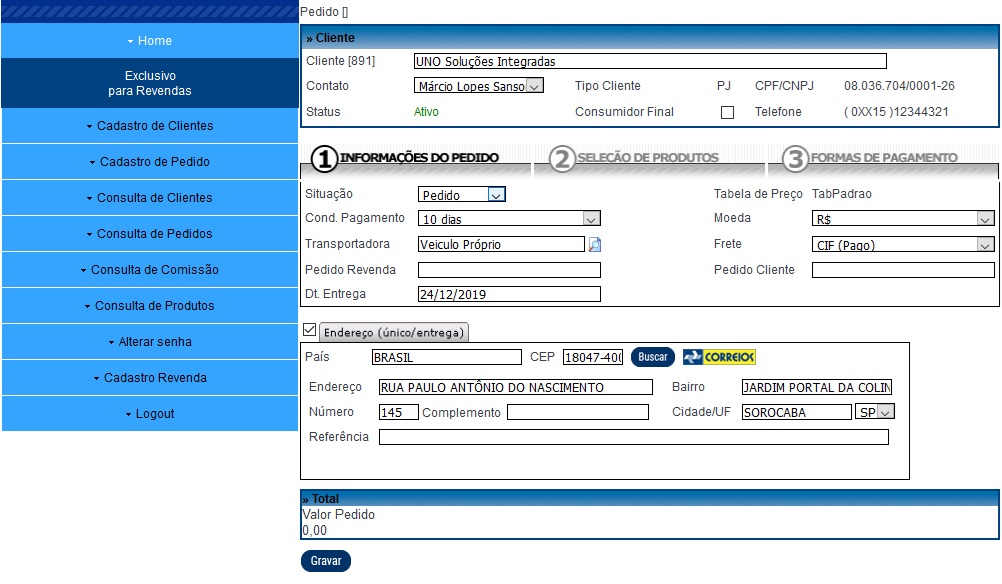Toggle the Consumidor Final checkbox

[x=727, y=112]
